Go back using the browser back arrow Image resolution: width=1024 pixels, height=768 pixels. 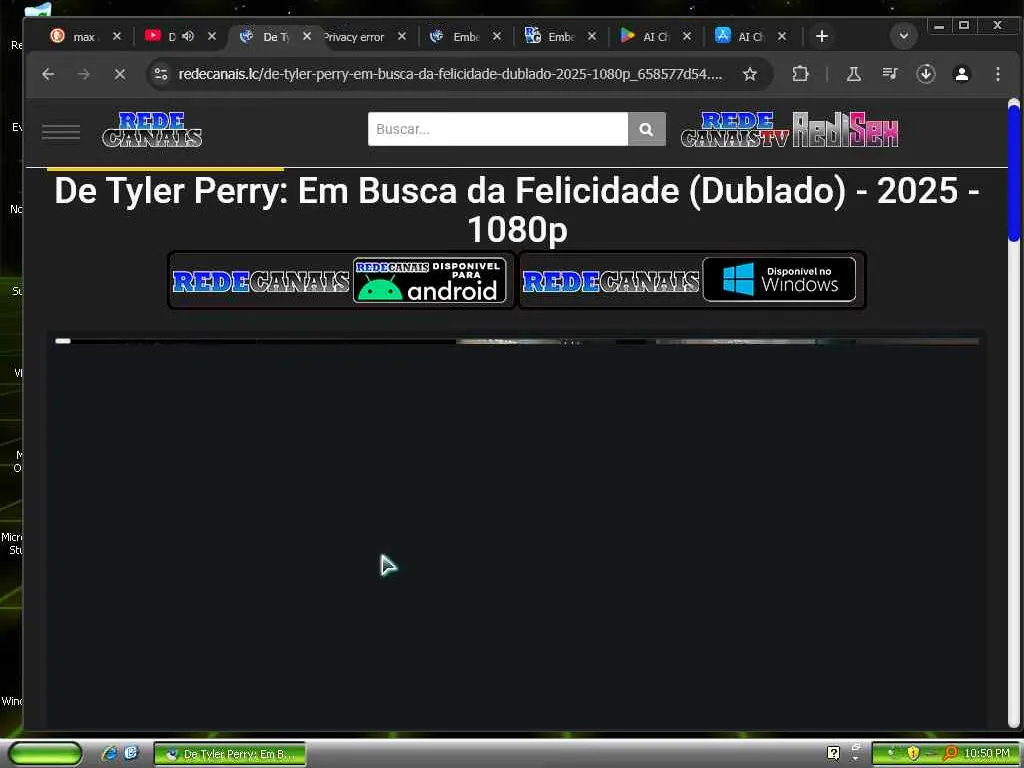coord(48,74)
